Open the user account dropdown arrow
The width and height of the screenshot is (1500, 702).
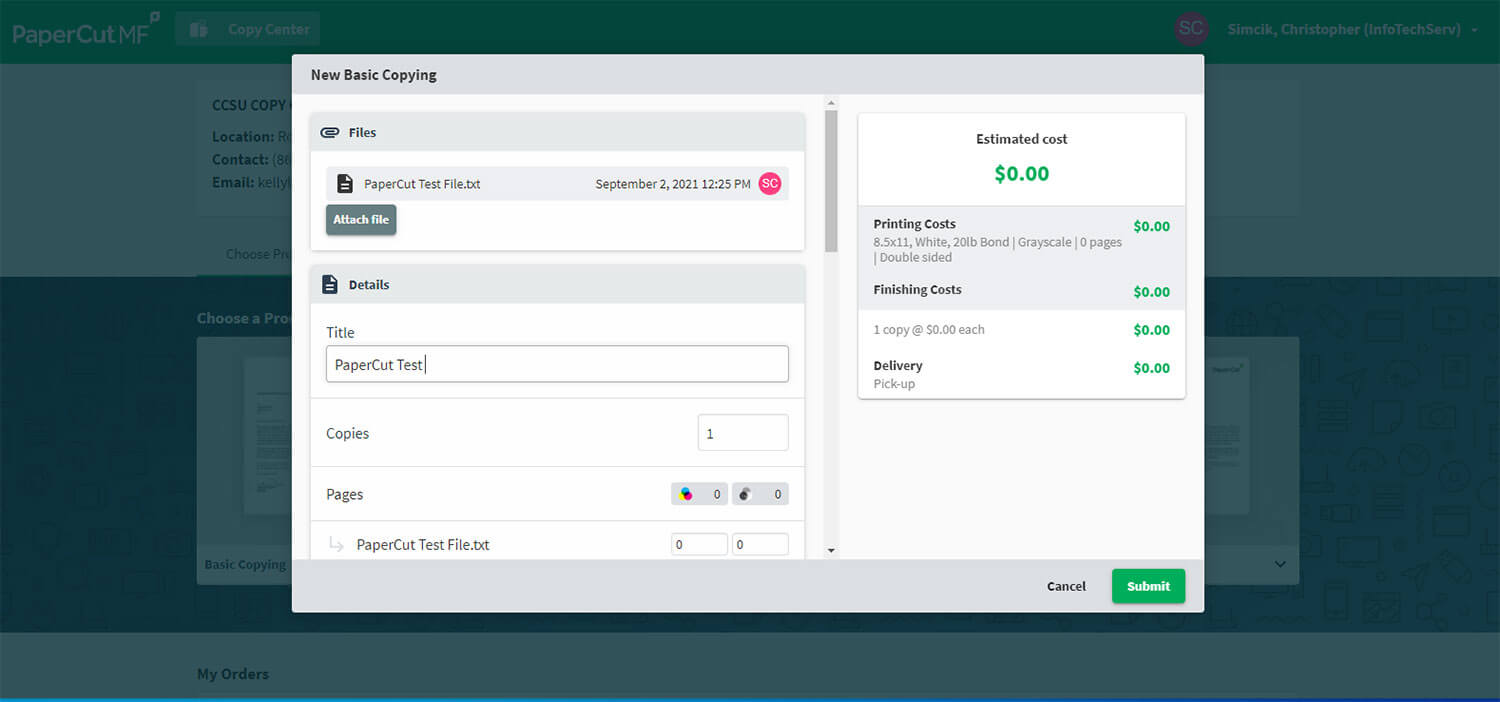pyautogui.click(x=1474, y=30)
